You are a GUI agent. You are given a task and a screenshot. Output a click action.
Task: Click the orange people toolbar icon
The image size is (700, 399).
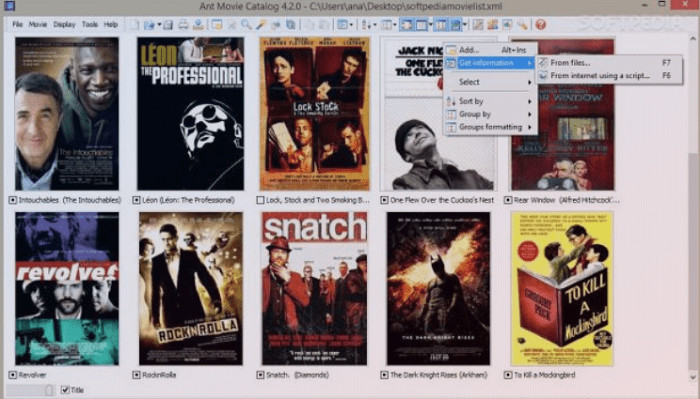tap(493, 25)
